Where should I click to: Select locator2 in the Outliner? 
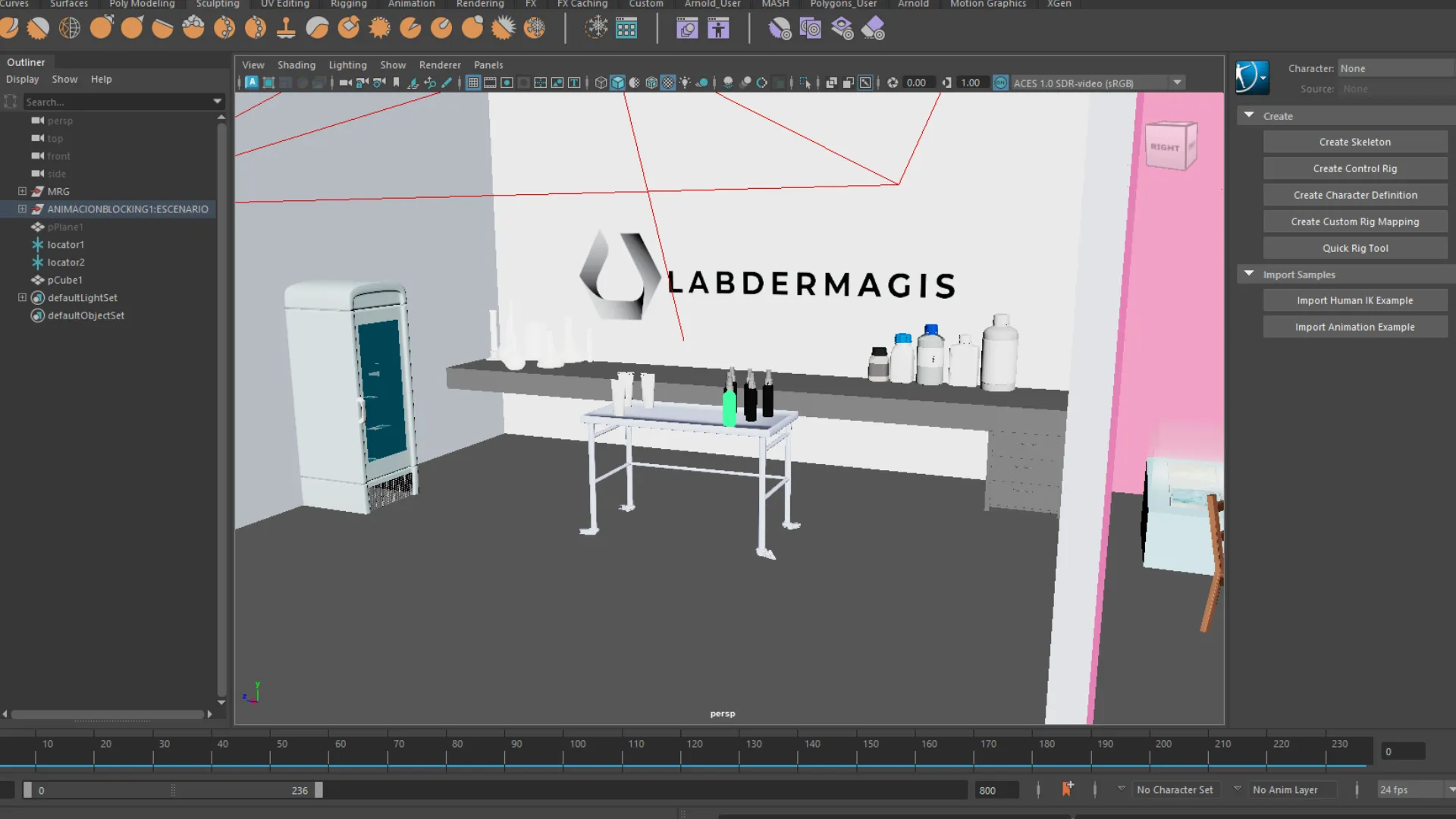click(x=66, y=262)
